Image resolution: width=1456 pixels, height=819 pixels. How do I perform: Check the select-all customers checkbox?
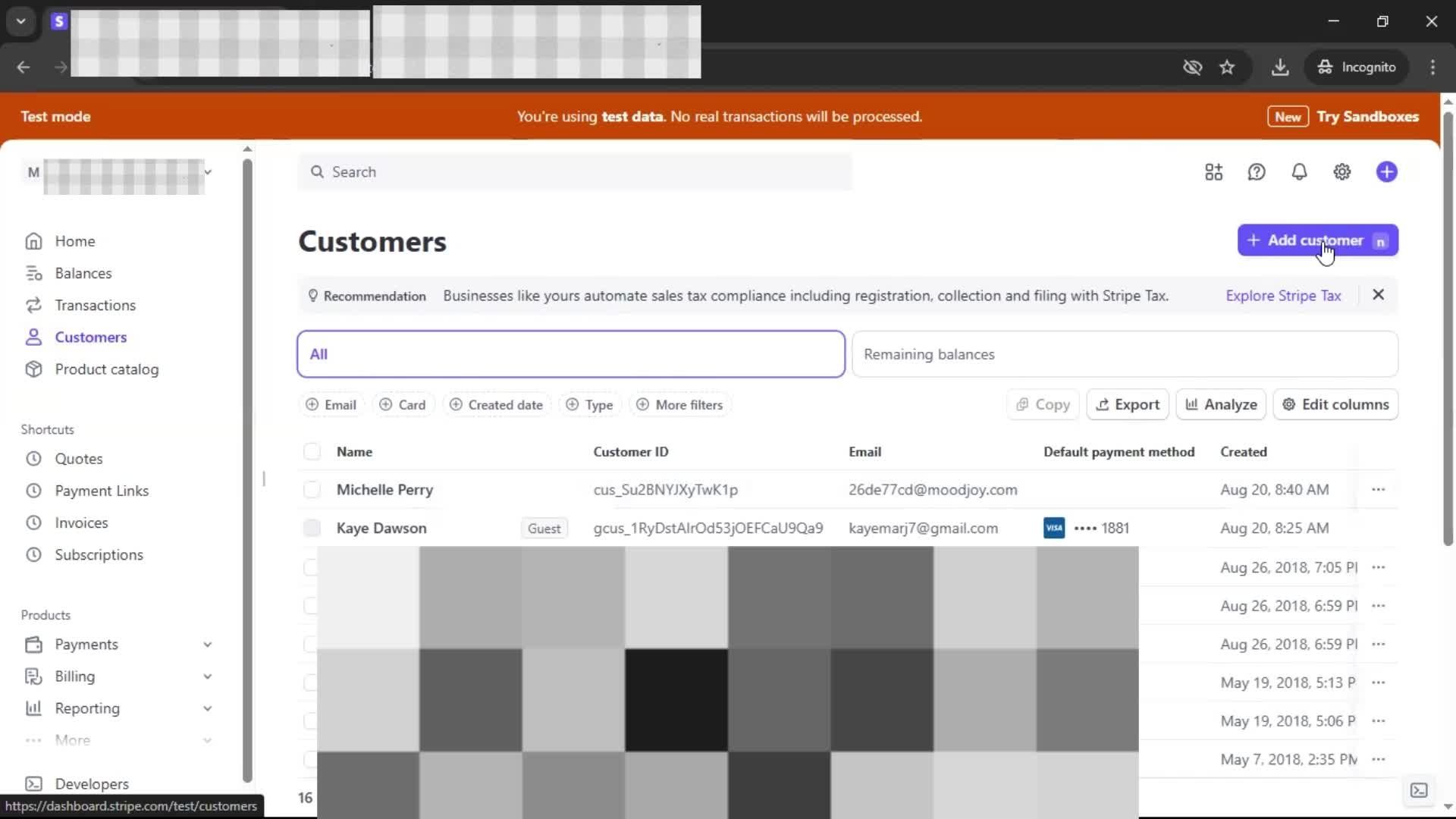click(312, 452)
